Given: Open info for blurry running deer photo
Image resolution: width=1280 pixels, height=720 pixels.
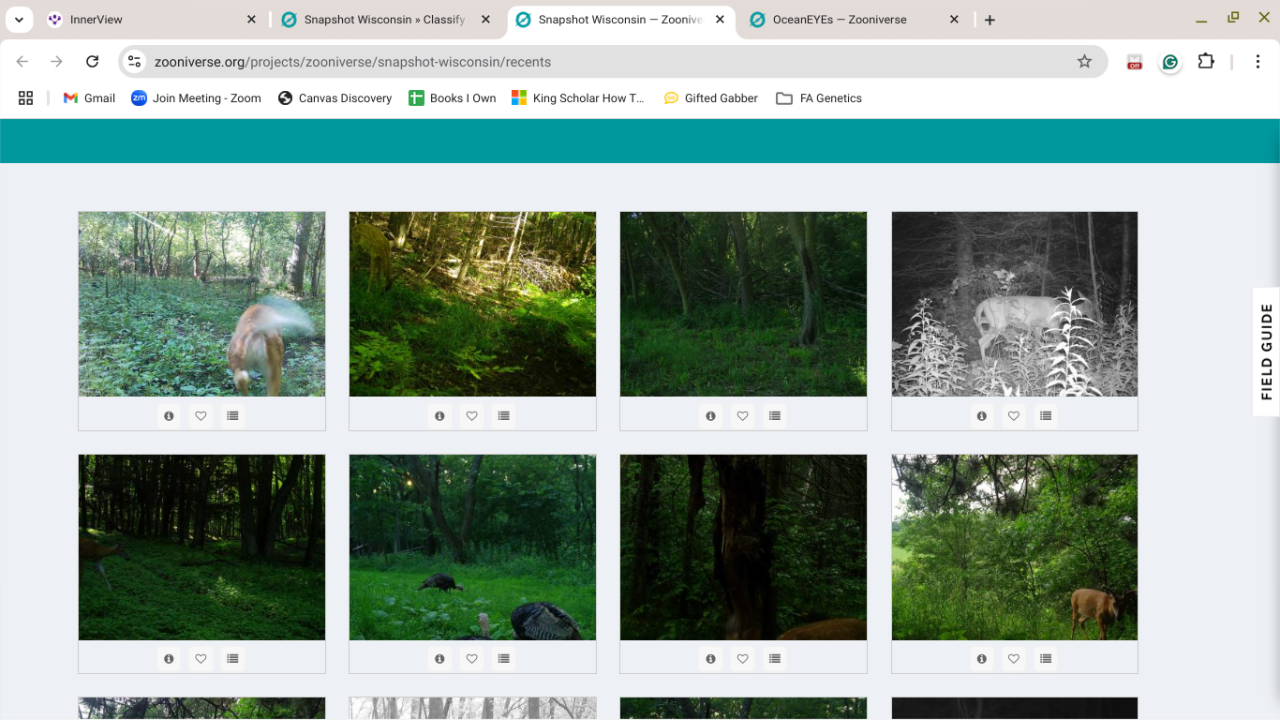Looking at the screenshot, I should point(169,416).
